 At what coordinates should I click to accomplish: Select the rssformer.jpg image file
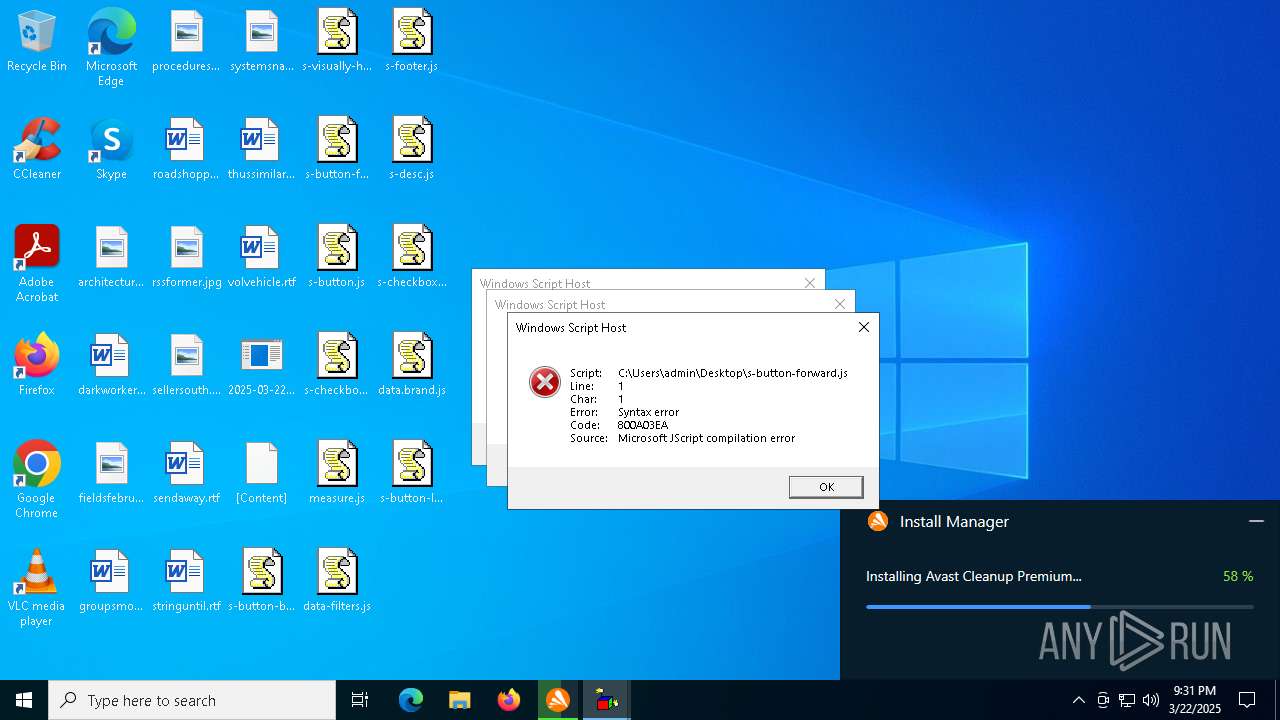(186, 258)
